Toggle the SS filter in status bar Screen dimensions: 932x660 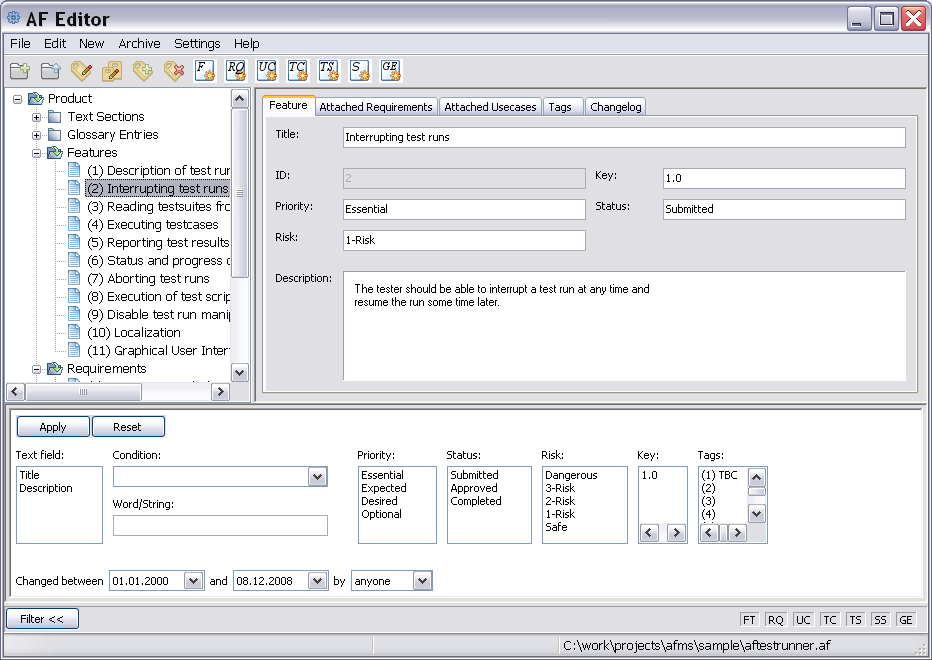(880, 620)
